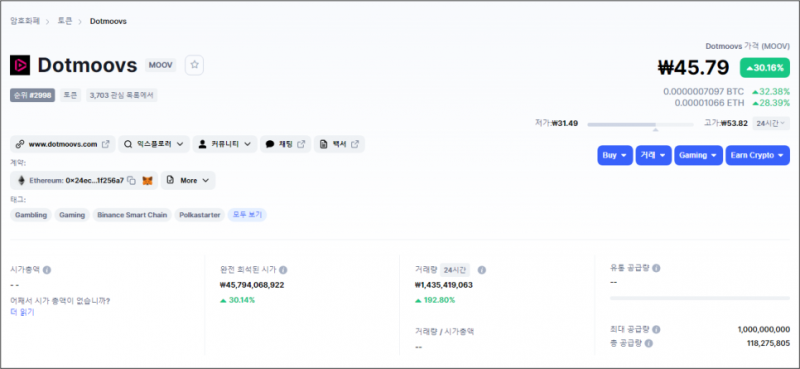This screenshot has height=369, width=800.
Task: Click the MOOV ticker badge
Action: pyautogui.click(x=161, y=65)
